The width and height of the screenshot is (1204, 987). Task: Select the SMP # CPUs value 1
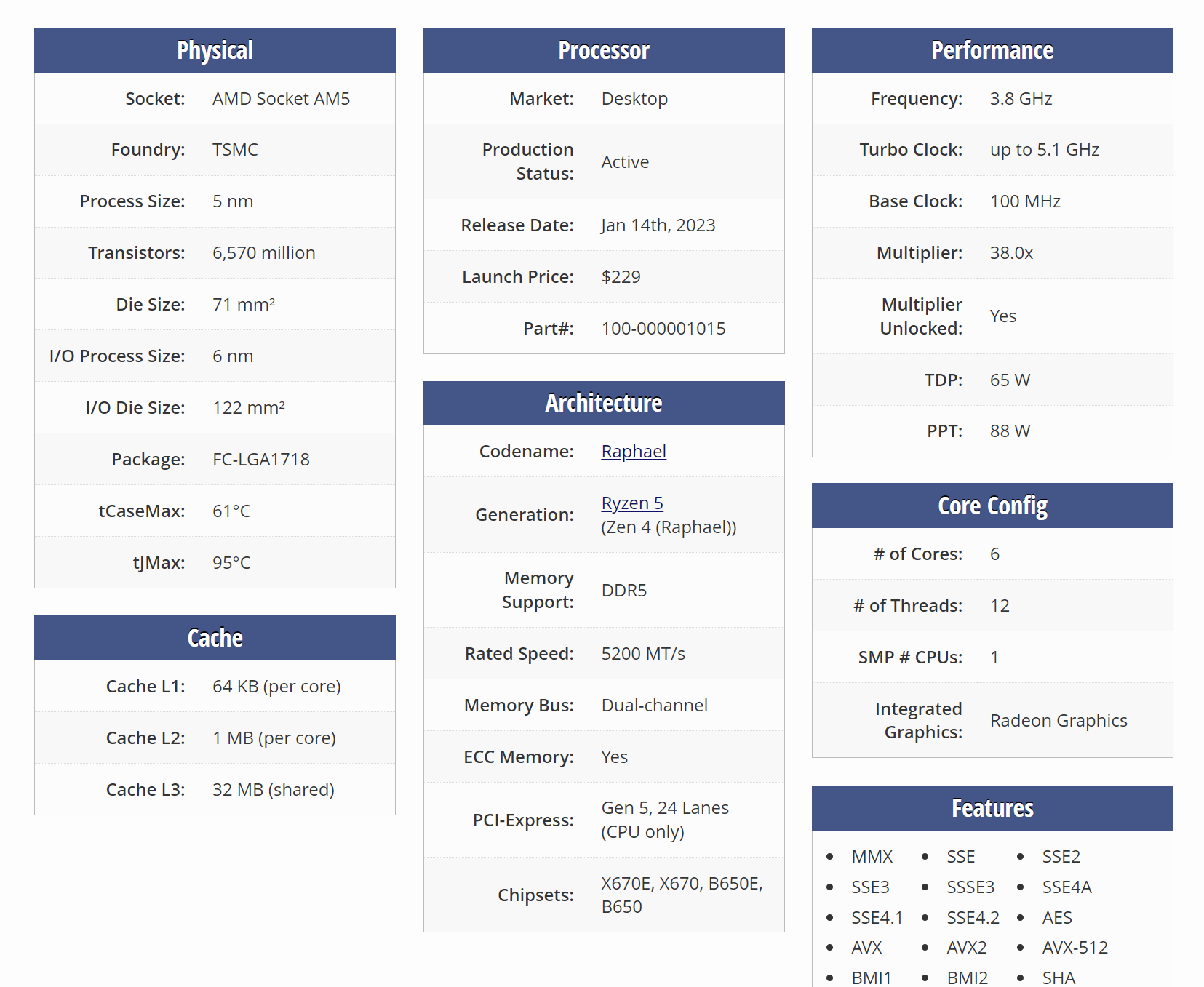[994, 658]
